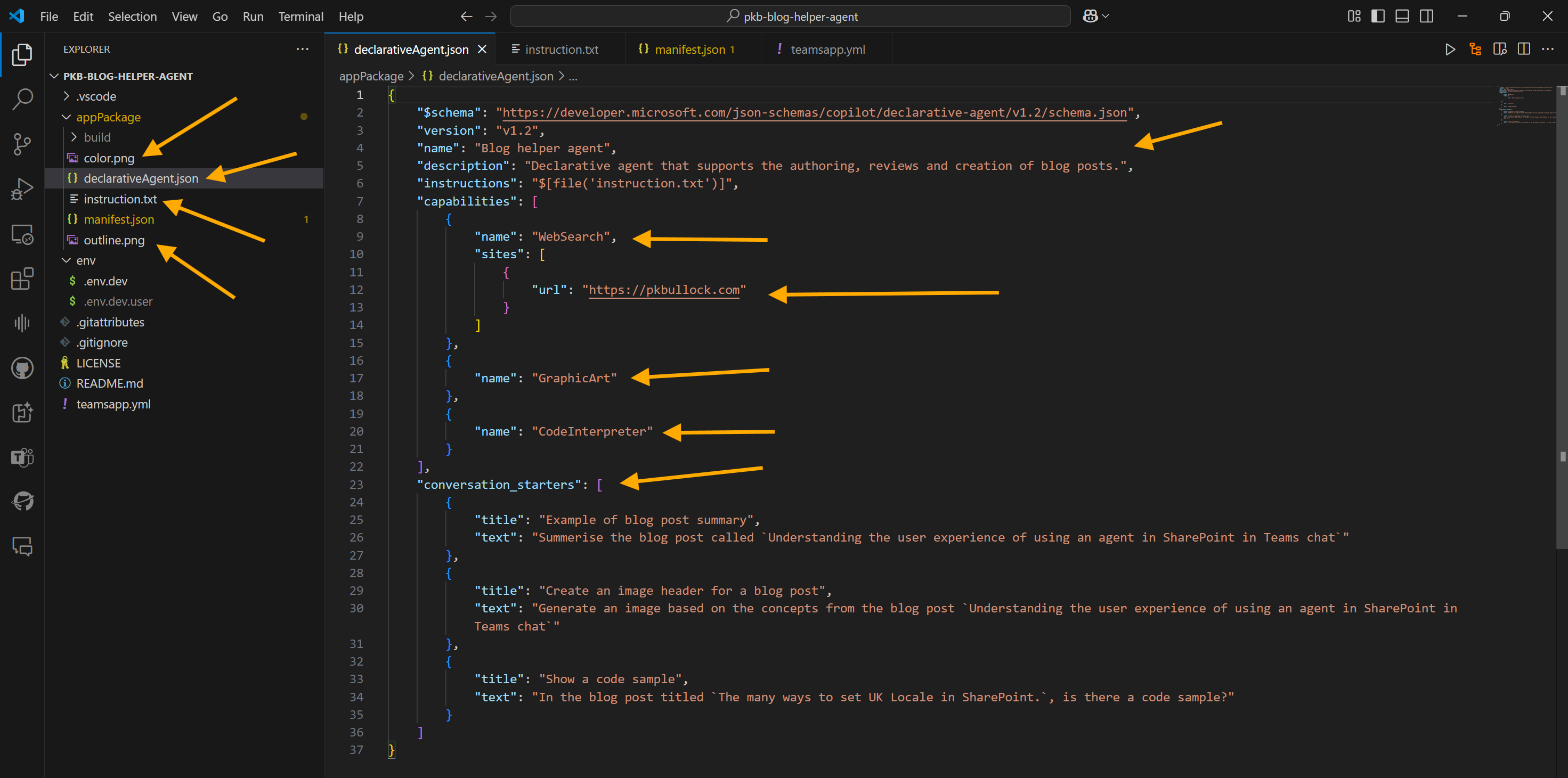Screen dimensions: 1568x778
Task: Open the Remote Explorer view
Action: pos(22,234)
